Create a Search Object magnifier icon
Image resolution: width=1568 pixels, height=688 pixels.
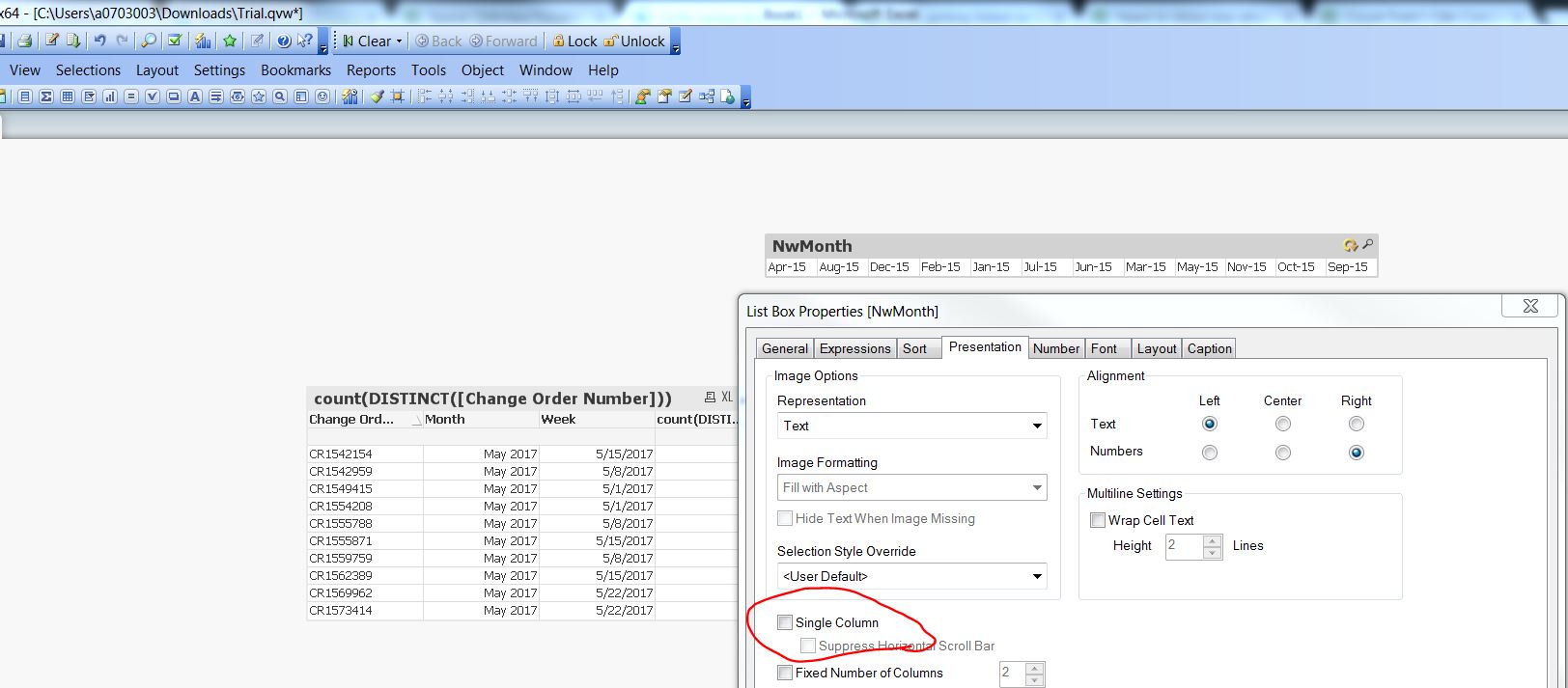coord(280,96)
